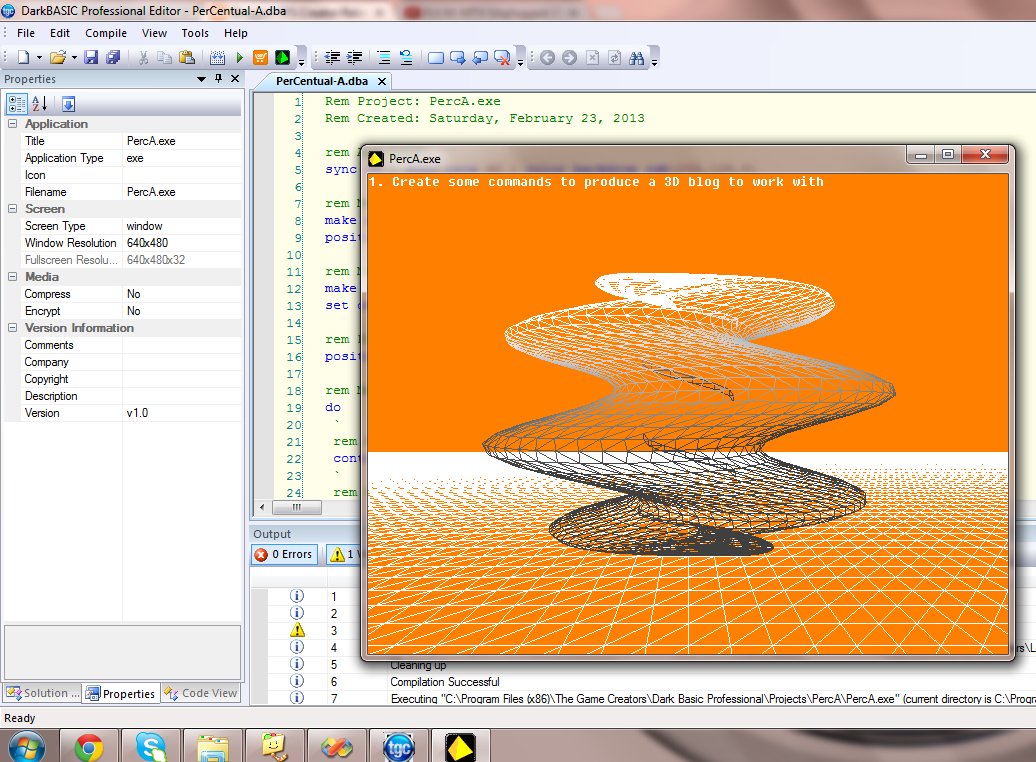The width and height of the screenshot is (1036, 762).
Task: Collapse the Version Information property group
Action: (12, 327)
